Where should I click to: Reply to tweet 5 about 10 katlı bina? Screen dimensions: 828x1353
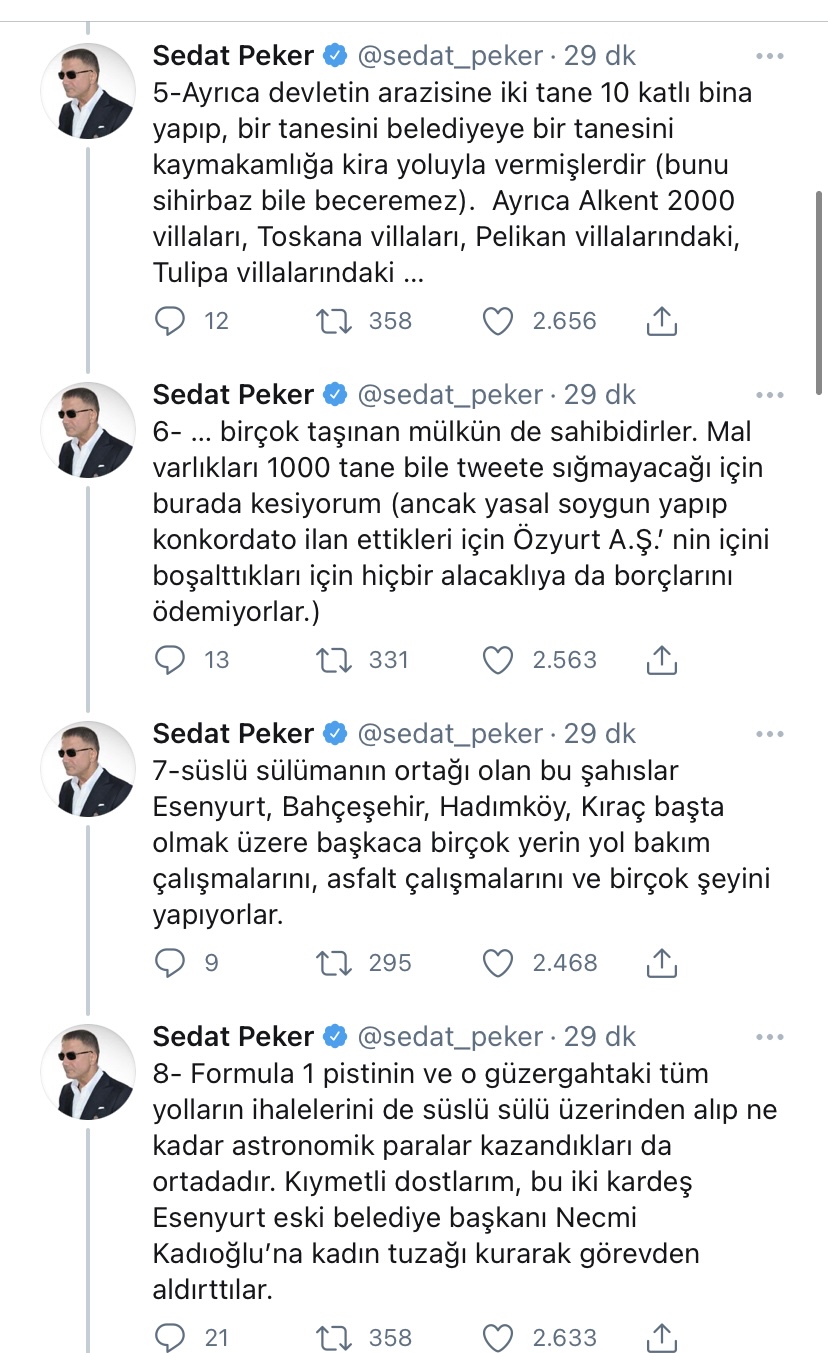(172, 321)
